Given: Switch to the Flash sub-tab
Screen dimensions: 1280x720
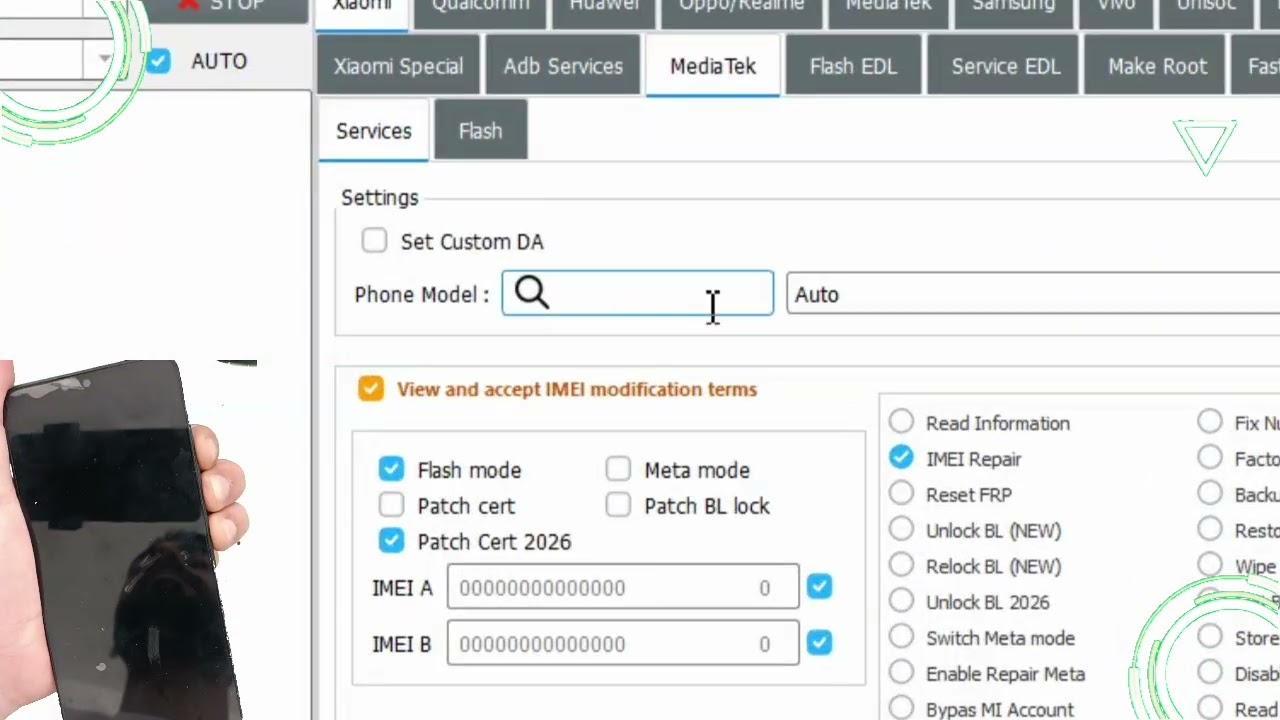Looking at the screenshot, I should click(480, 131).
